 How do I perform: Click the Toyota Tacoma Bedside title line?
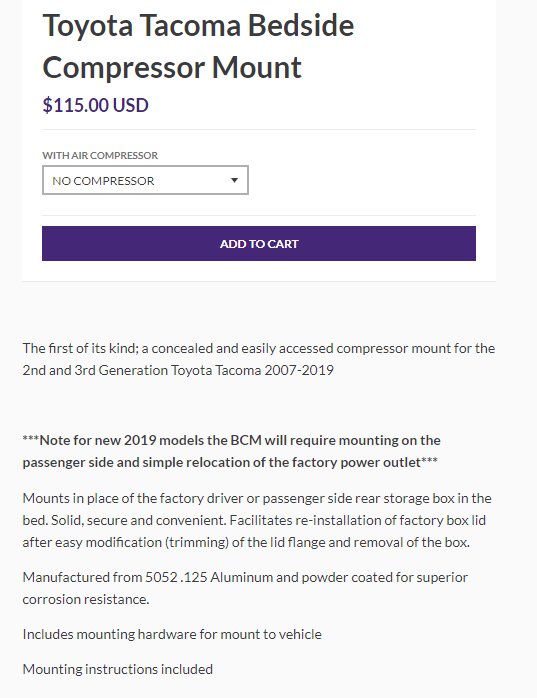198,26
